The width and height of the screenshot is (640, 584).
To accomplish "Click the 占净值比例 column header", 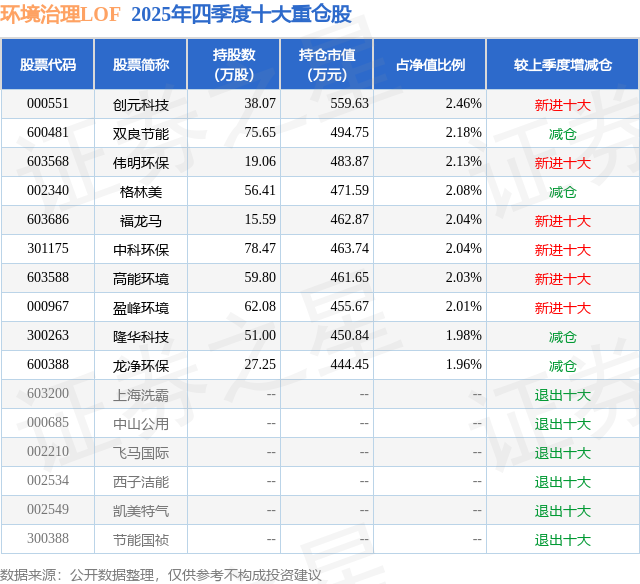I will point(430,64).
